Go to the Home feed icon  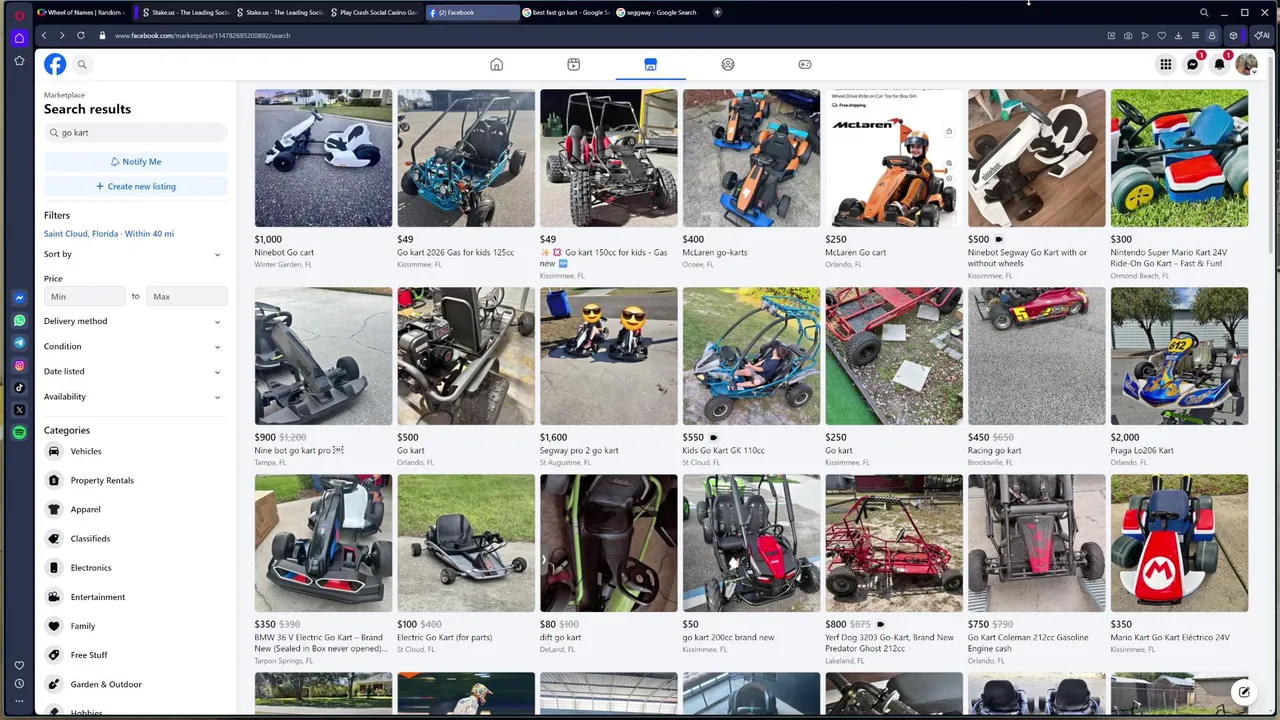pos(496,64)
